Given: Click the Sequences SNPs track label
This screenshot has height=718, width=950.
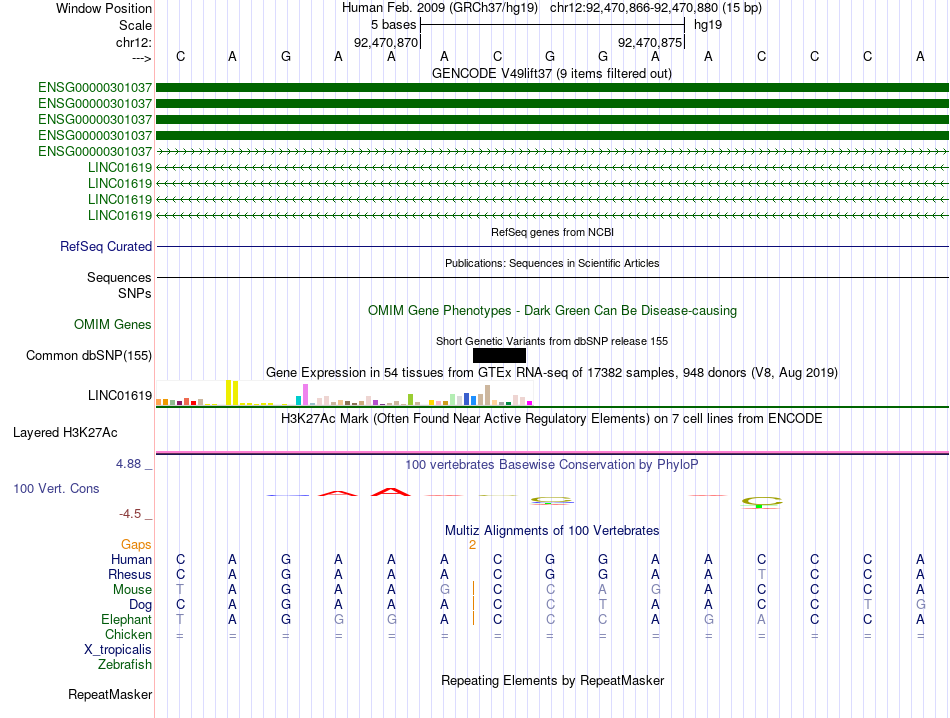Looking at the screenshot, I should 119,285.
